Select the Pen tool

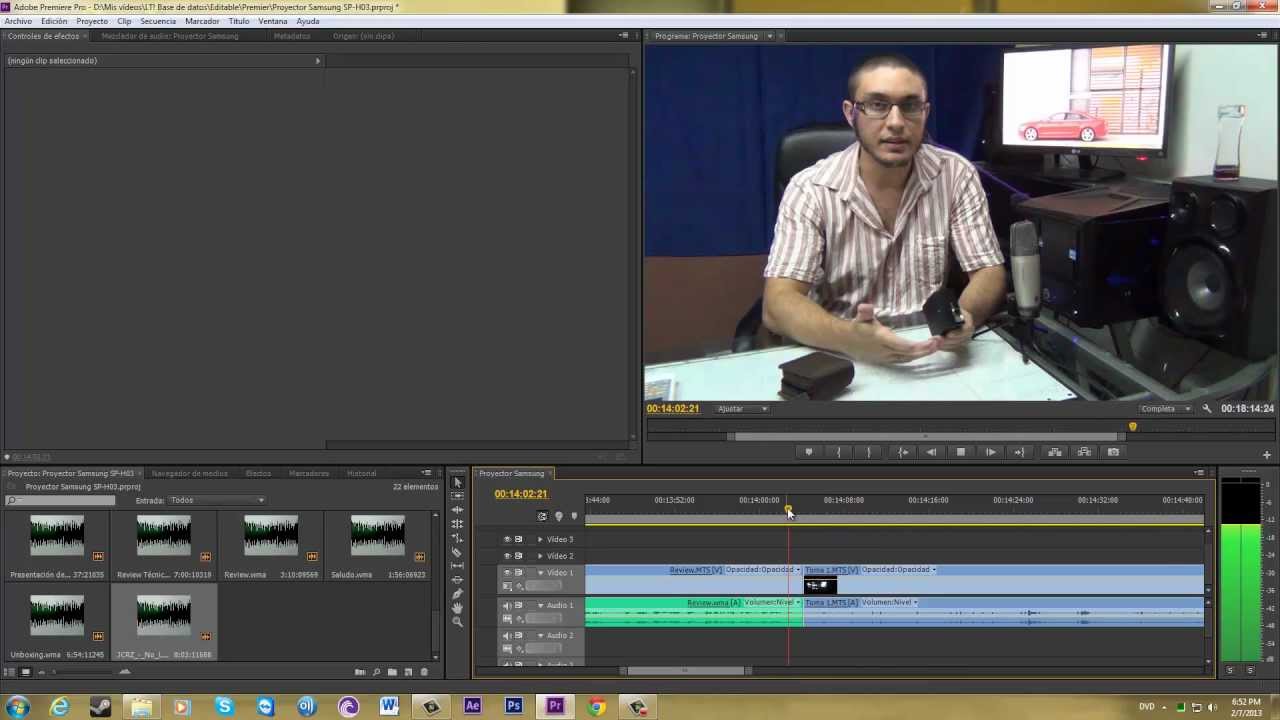click(x=457, y=594)
